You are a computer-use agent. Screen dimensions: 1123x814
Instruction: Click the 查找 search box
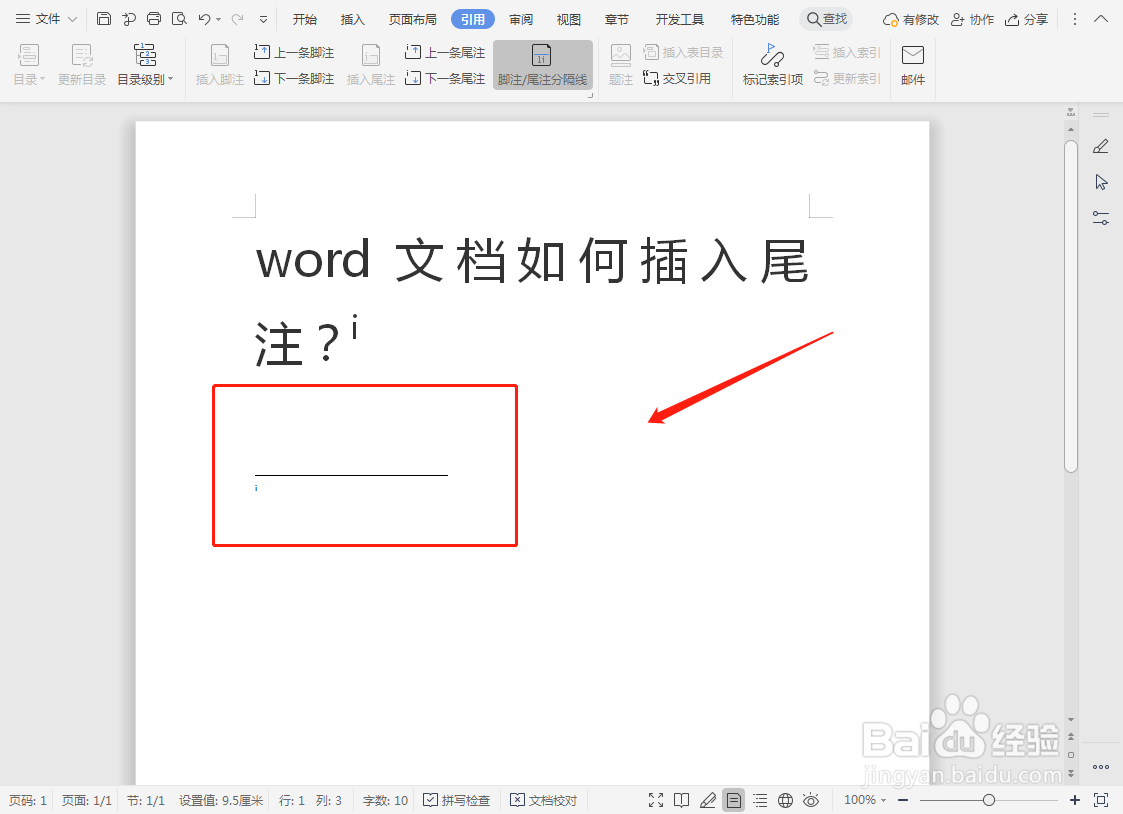827,19
